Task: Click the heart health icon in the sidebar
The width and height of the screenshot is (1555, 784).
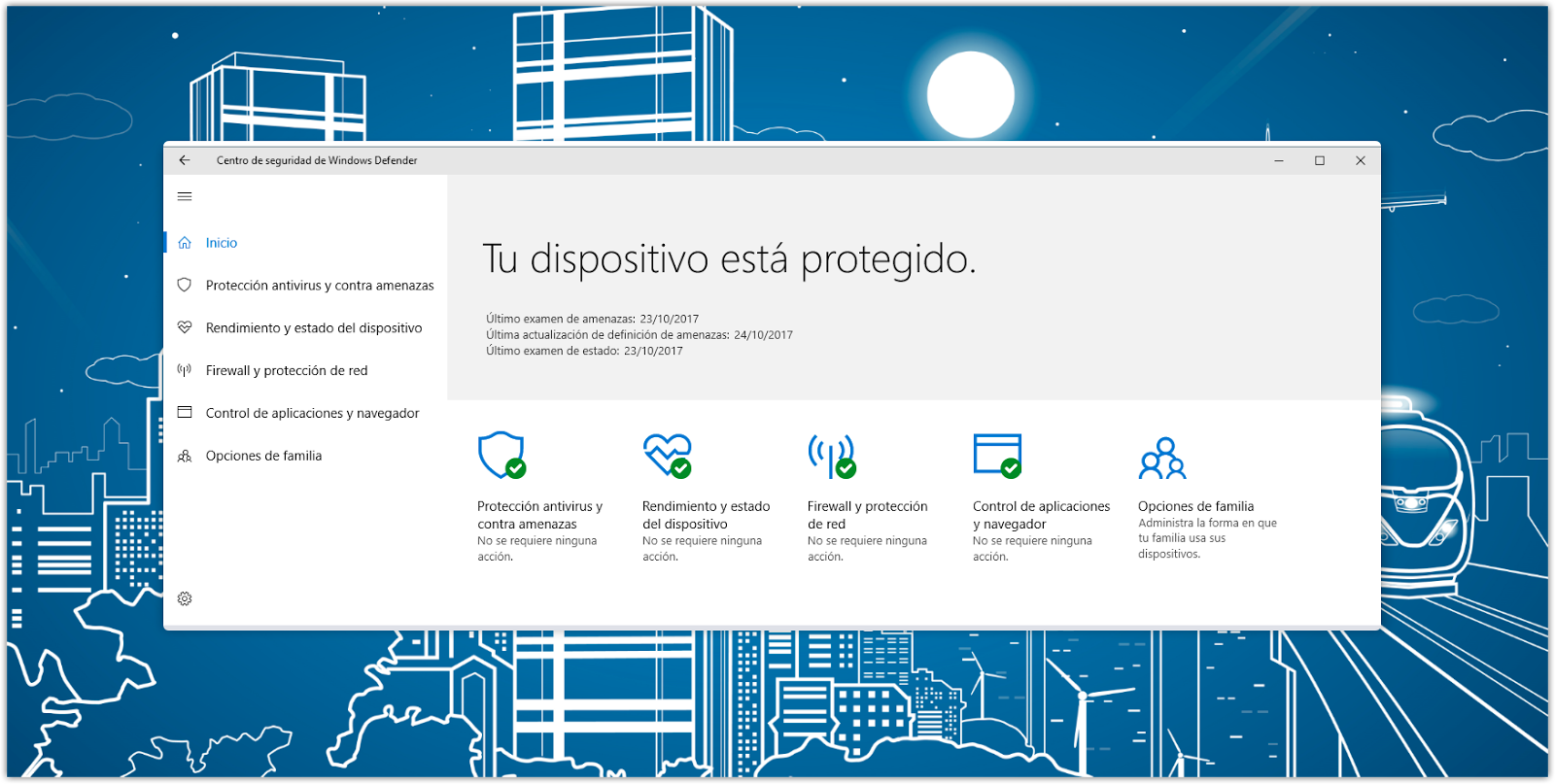Action: pos(185,328)
